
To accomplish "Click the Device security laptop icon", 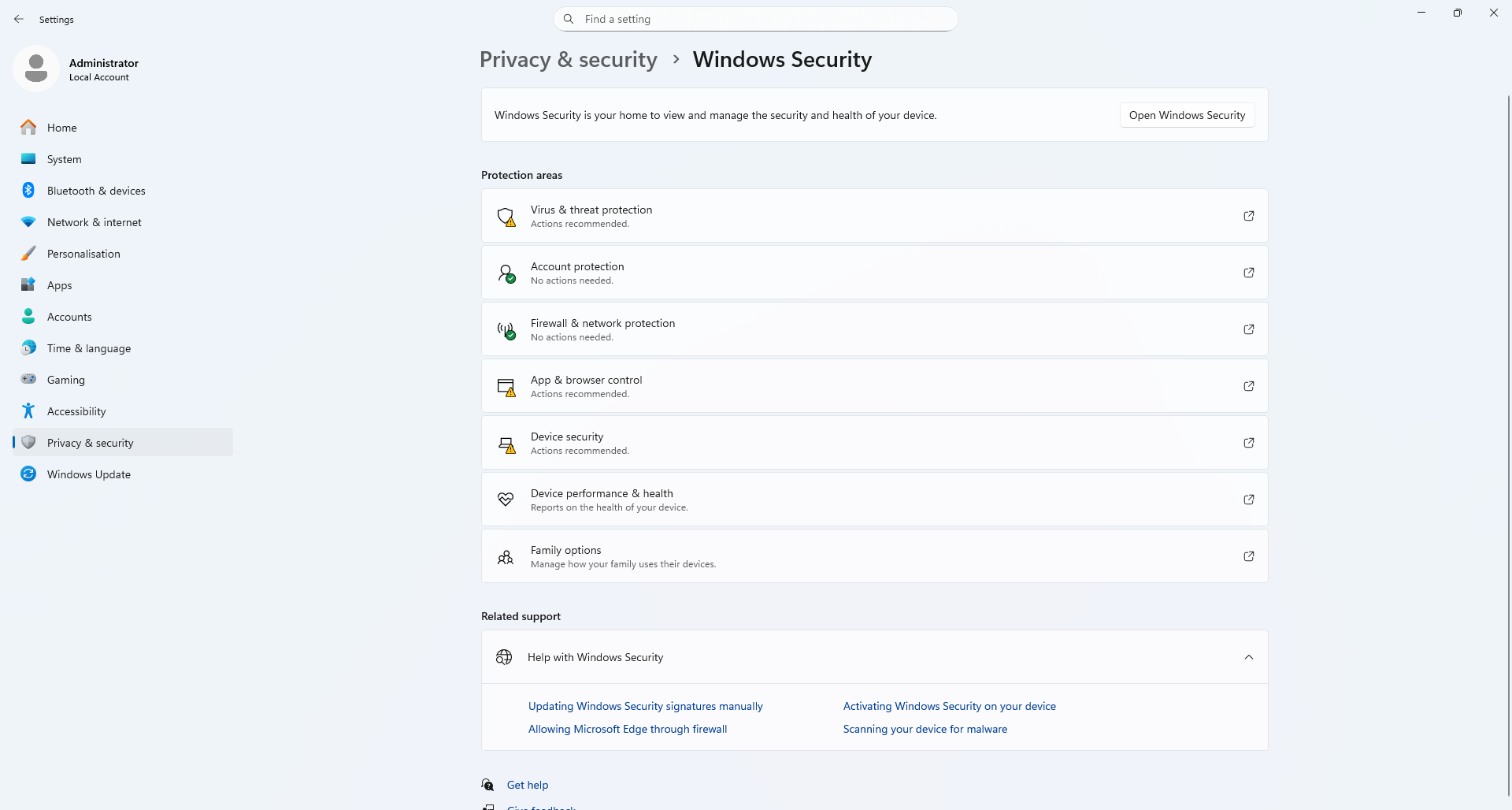I will [506, 444].
